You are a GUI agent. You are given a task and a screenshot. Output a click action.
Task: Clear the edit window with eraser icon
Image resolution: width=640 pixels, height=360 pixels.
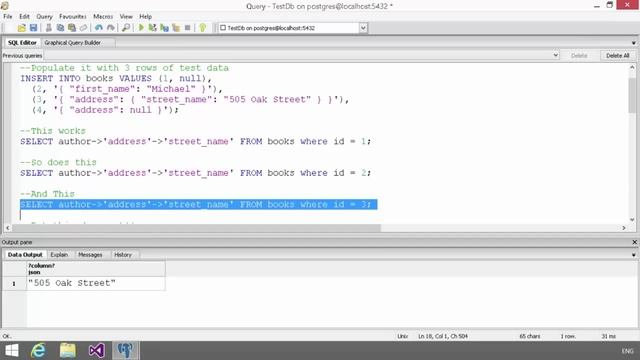click(83, 28)
